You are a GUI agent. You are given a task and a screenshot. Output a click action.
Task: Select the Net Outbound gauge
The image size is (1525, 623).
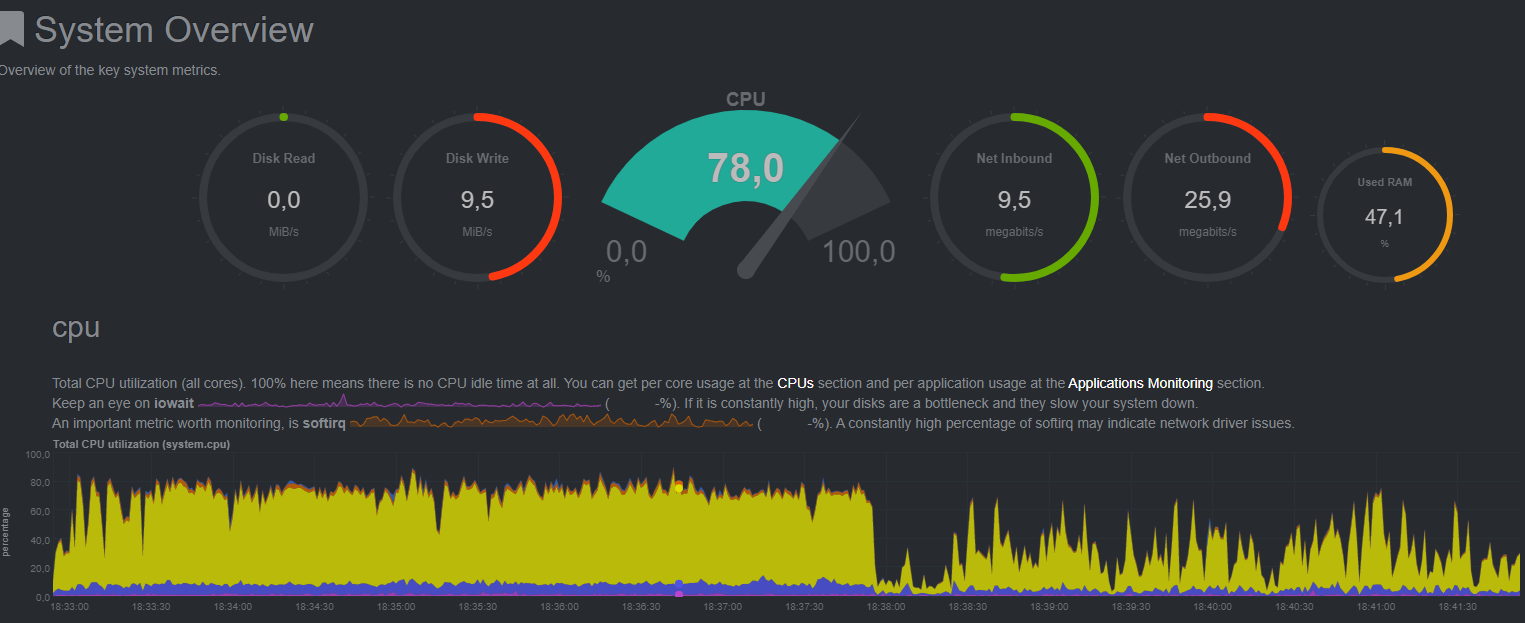1207,199
